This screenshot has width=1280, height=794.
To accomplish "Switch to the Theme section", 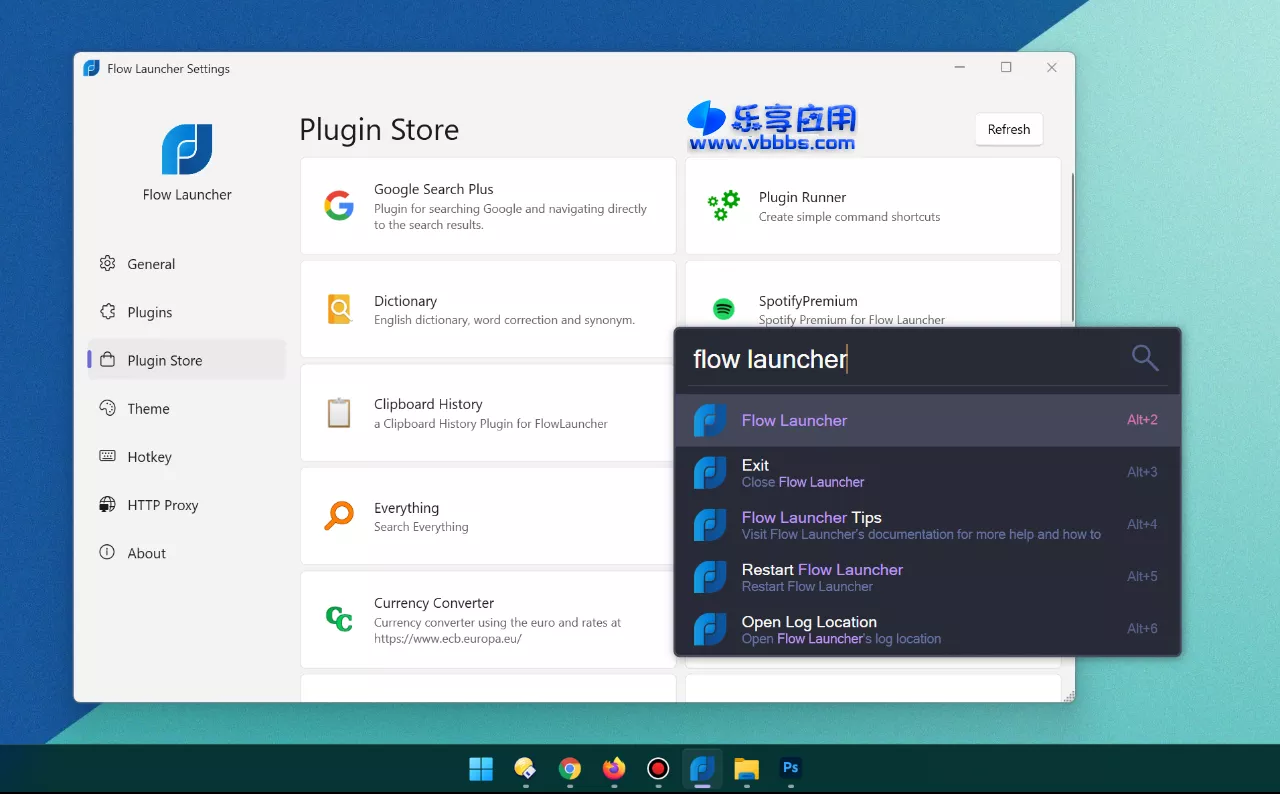I will point(148,408).
